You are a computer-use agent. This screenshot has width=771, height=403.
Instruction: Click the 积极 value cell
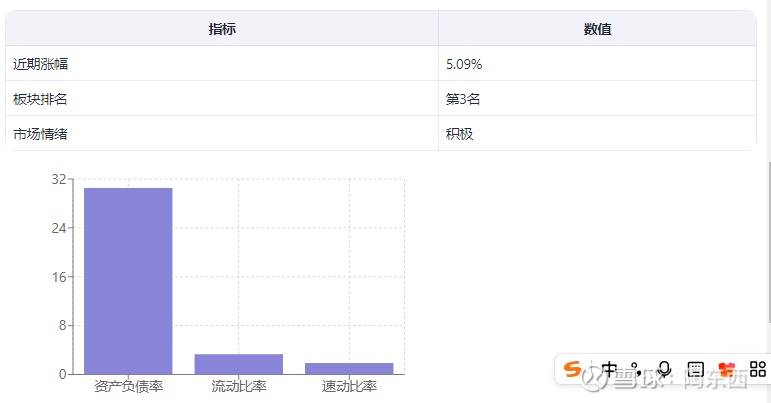(x=459, y=133)
